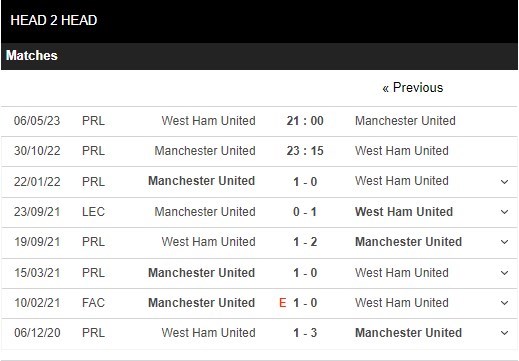519x361 pixels.
Task: Open the 1 - 0 score on 22/01/22
Action: (x=305, y=182)
